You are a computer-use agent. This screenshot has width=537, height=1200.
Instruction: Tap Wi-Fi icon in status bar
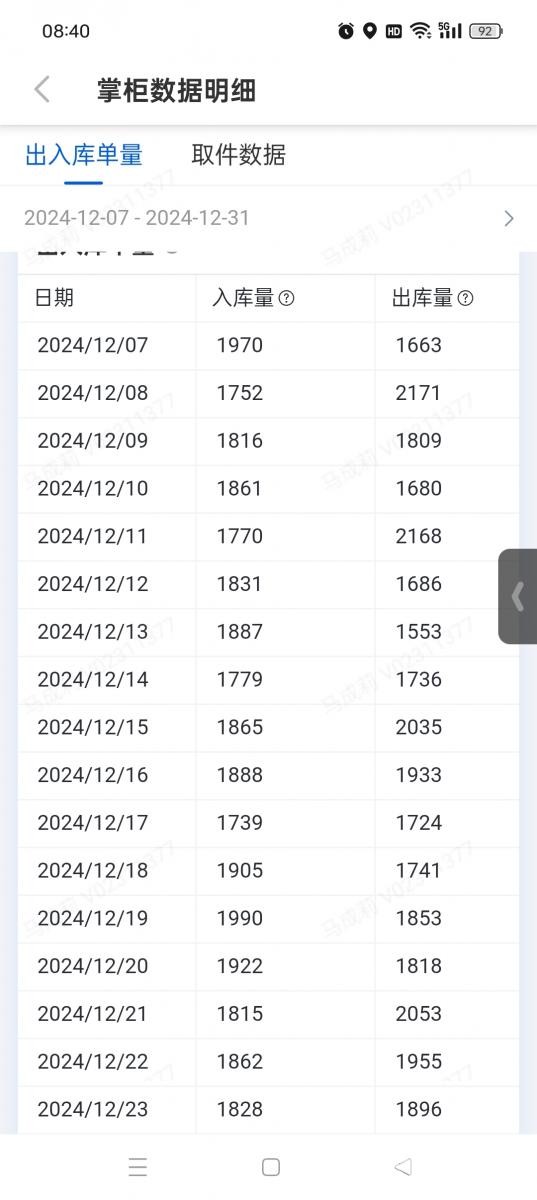tap(421, 31)
